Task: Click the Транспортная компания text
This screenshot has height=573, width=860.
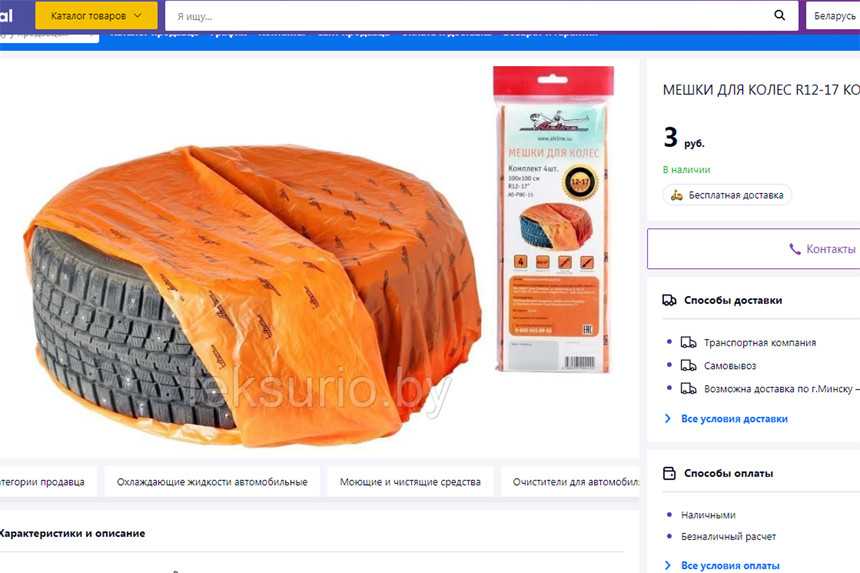Action: 760,343
